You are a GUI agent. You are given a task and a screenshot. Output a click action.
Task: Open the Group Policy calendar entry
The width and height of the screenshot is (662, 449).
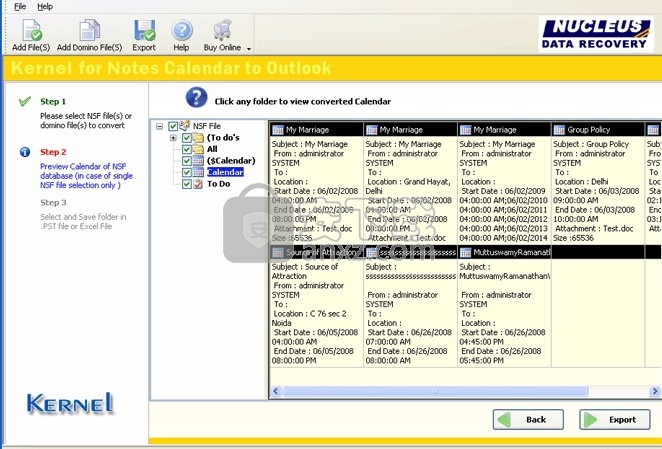597,182
